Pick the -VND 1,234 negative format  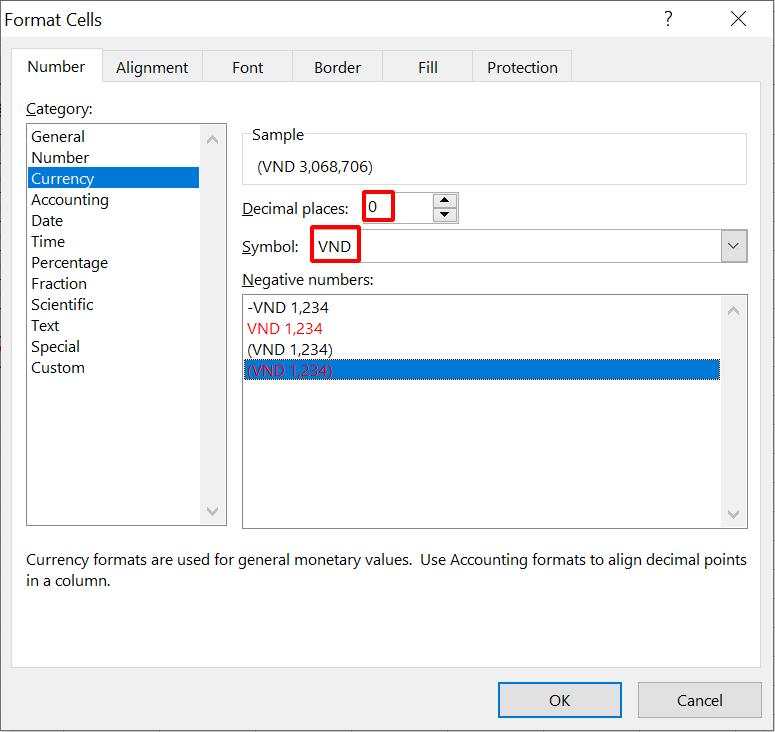[x=288, y=307]
